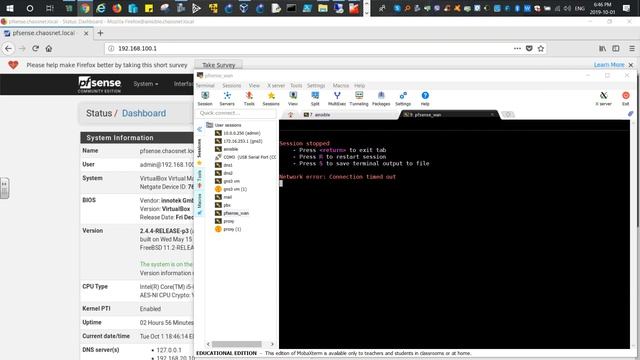Image resolution: width=640 pixels, height=360 pixels.
Task: Click the Dashboard breadcrumb link
Action: pos(144,113)
